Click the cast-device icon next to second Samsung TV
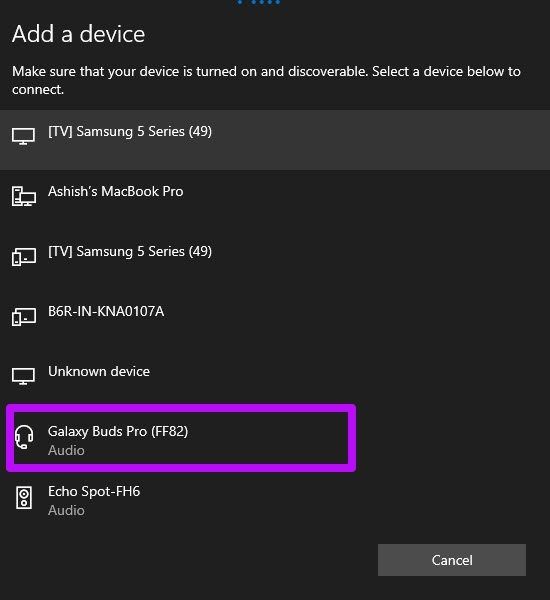550x600 pixels. pyautogui.click(x=24, y=256)
